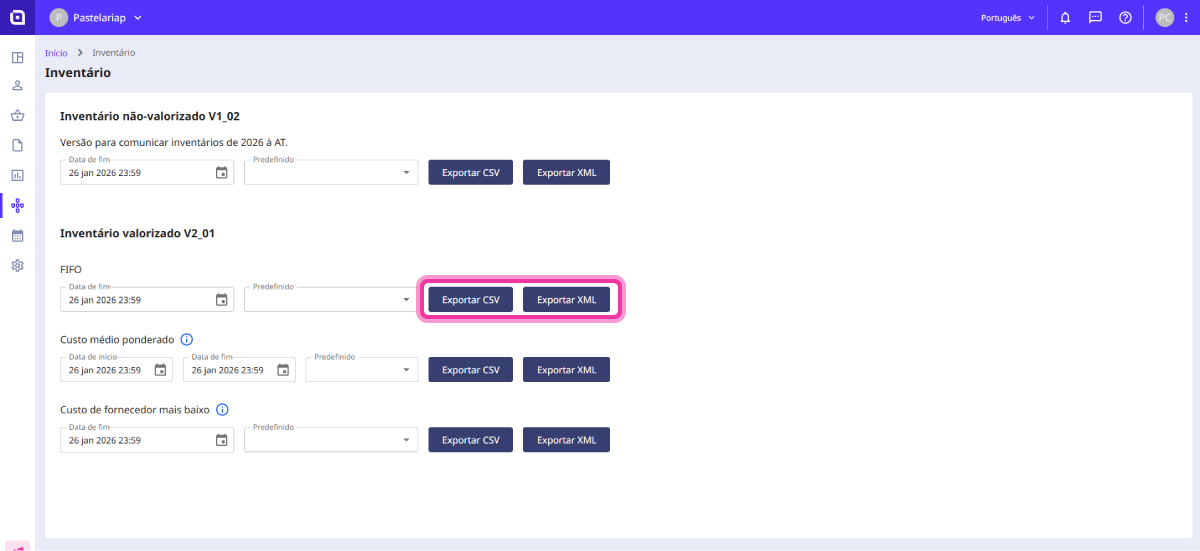Open the settings gear in sidebar
The height and width of the screenshot is (551, 1200).
(17, 266)
